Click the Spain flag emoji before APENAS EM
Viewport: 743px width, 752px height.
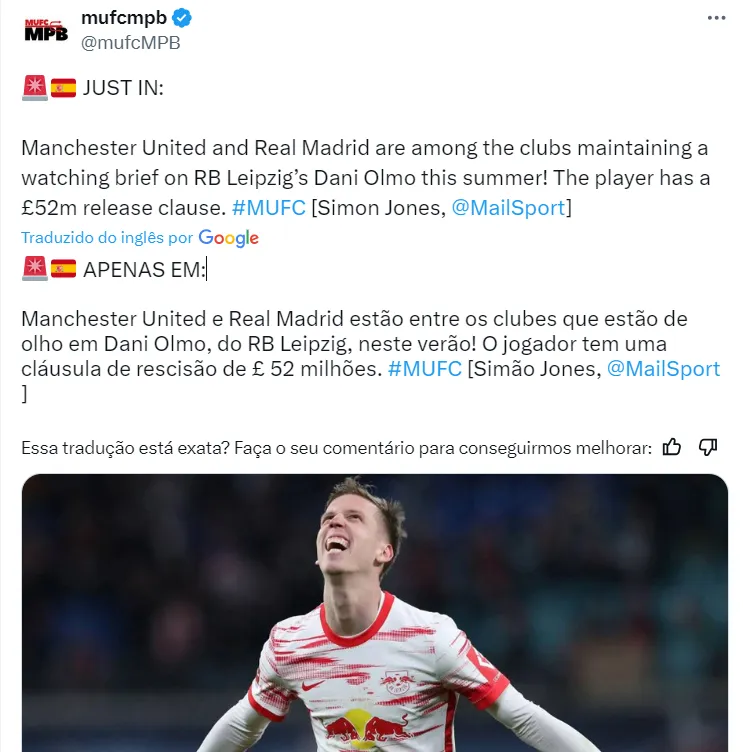(x=63, y=269)
